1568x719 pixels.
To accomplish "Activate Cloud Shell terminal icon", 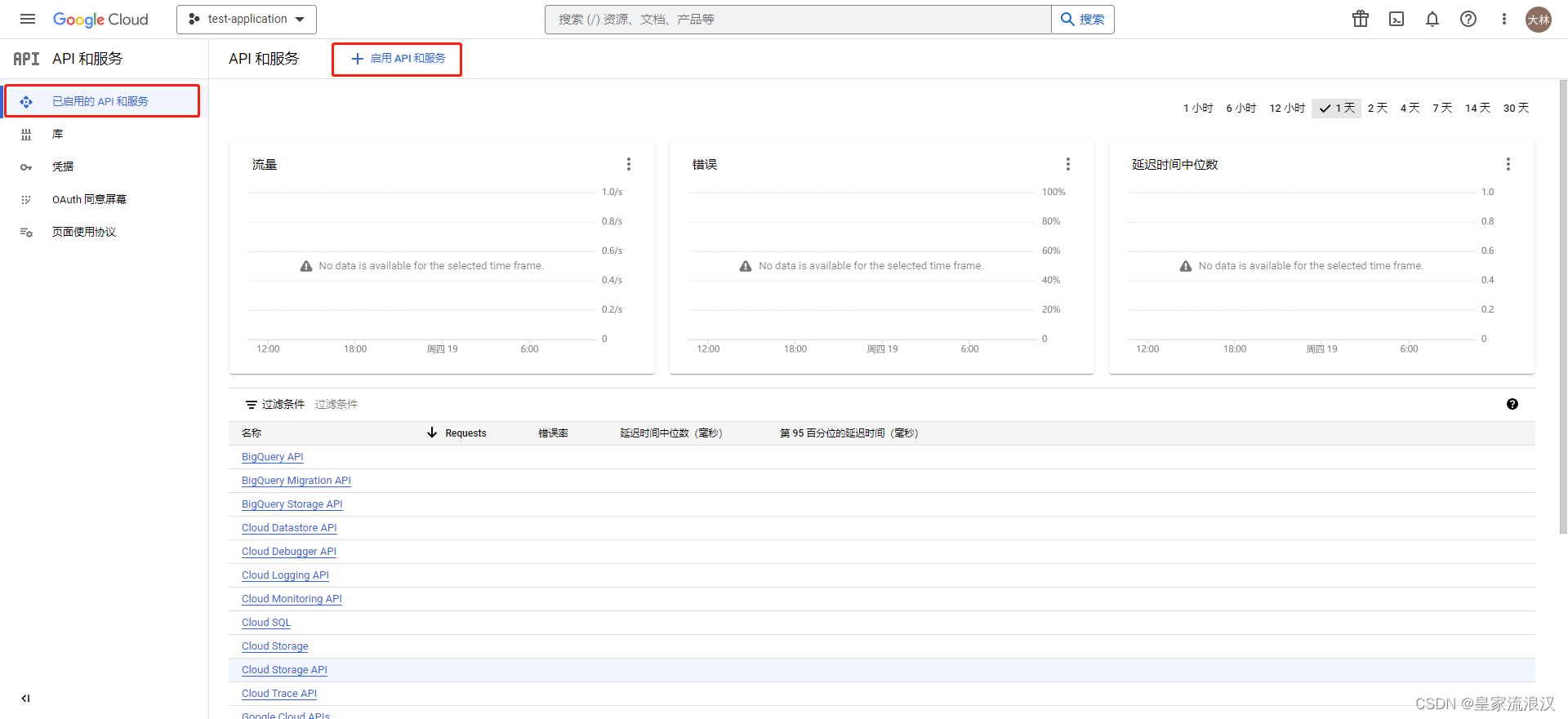I will (x=1396, y=19).
